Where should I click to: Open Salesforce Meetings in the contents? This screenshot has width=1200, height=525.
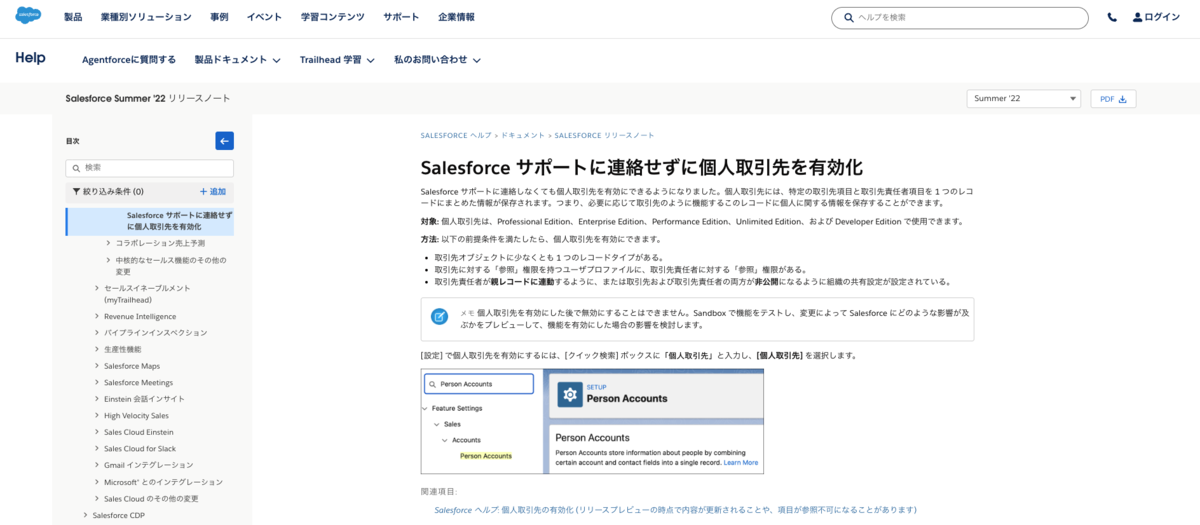point(138,382)
